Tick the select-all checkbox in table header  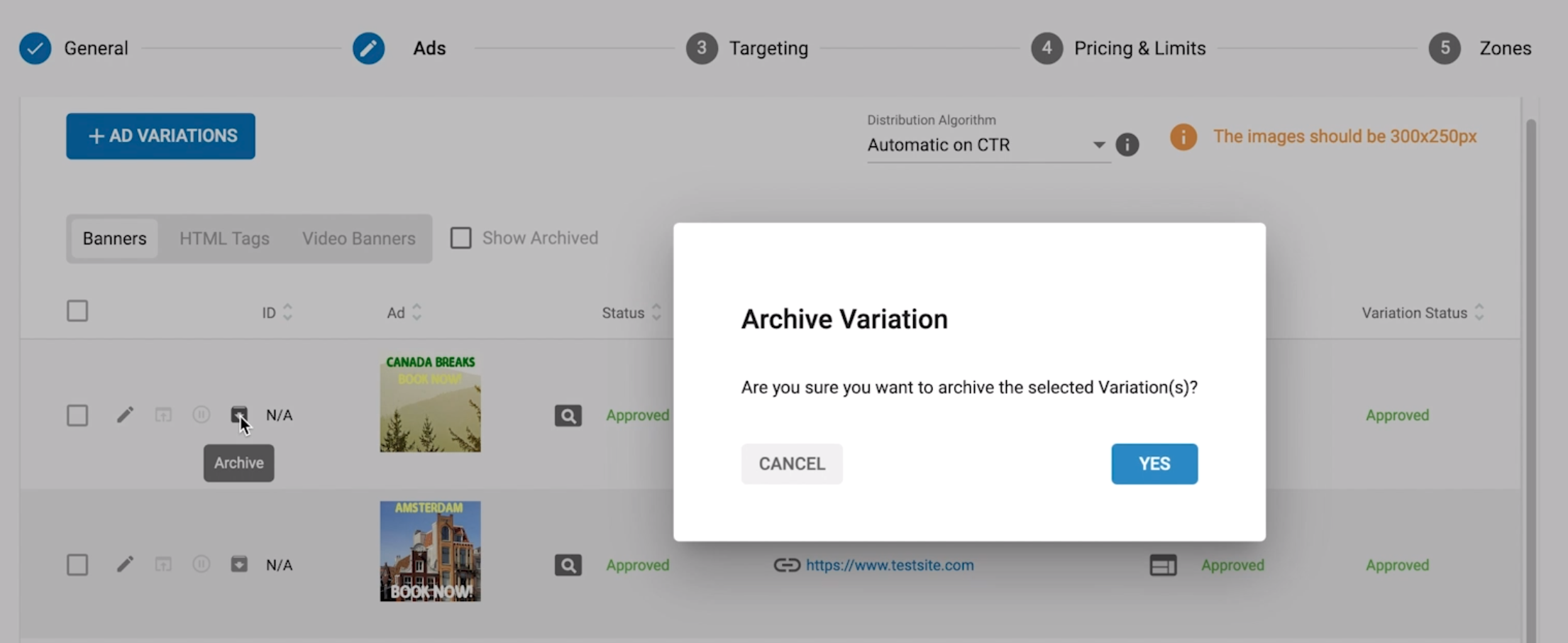click(77, 312)
